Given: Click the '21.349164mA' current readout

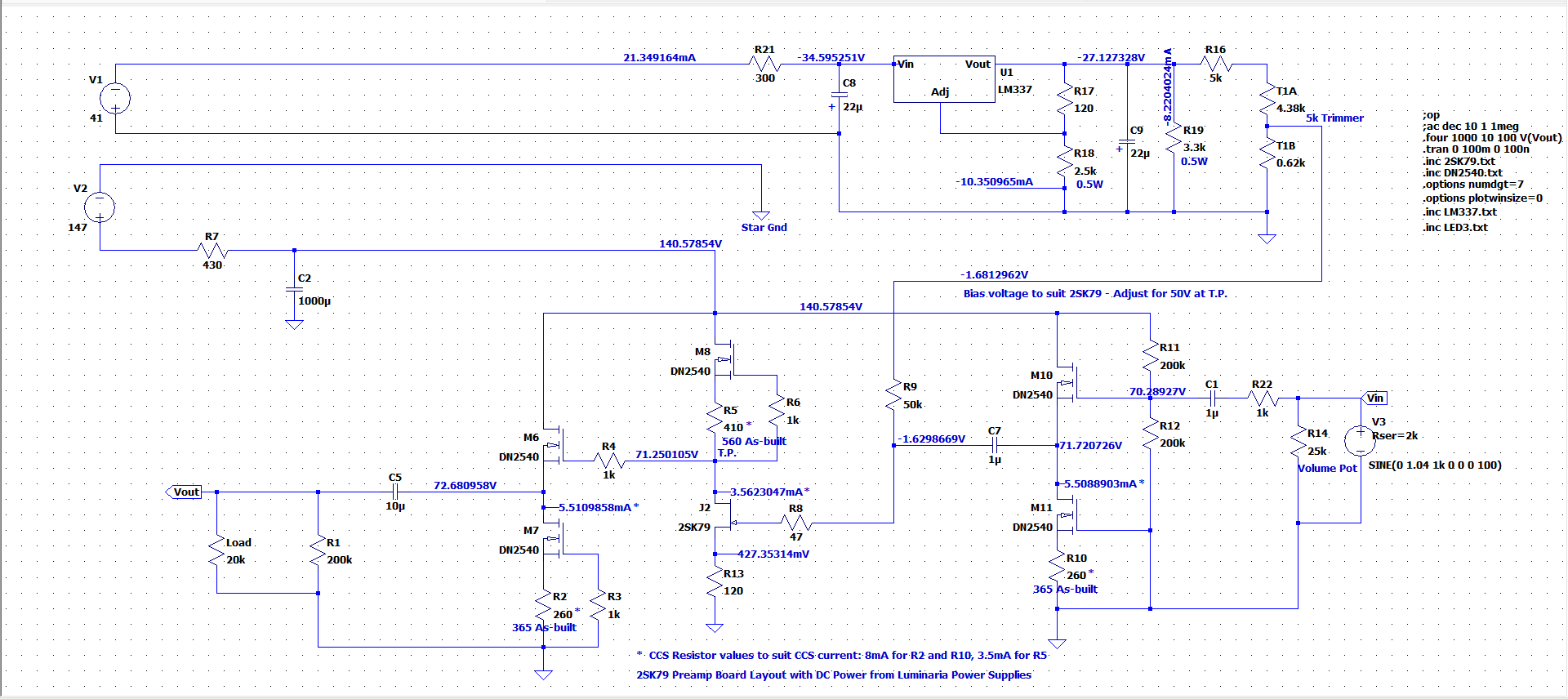Looking at the screenshot, I should coord(659,58).
